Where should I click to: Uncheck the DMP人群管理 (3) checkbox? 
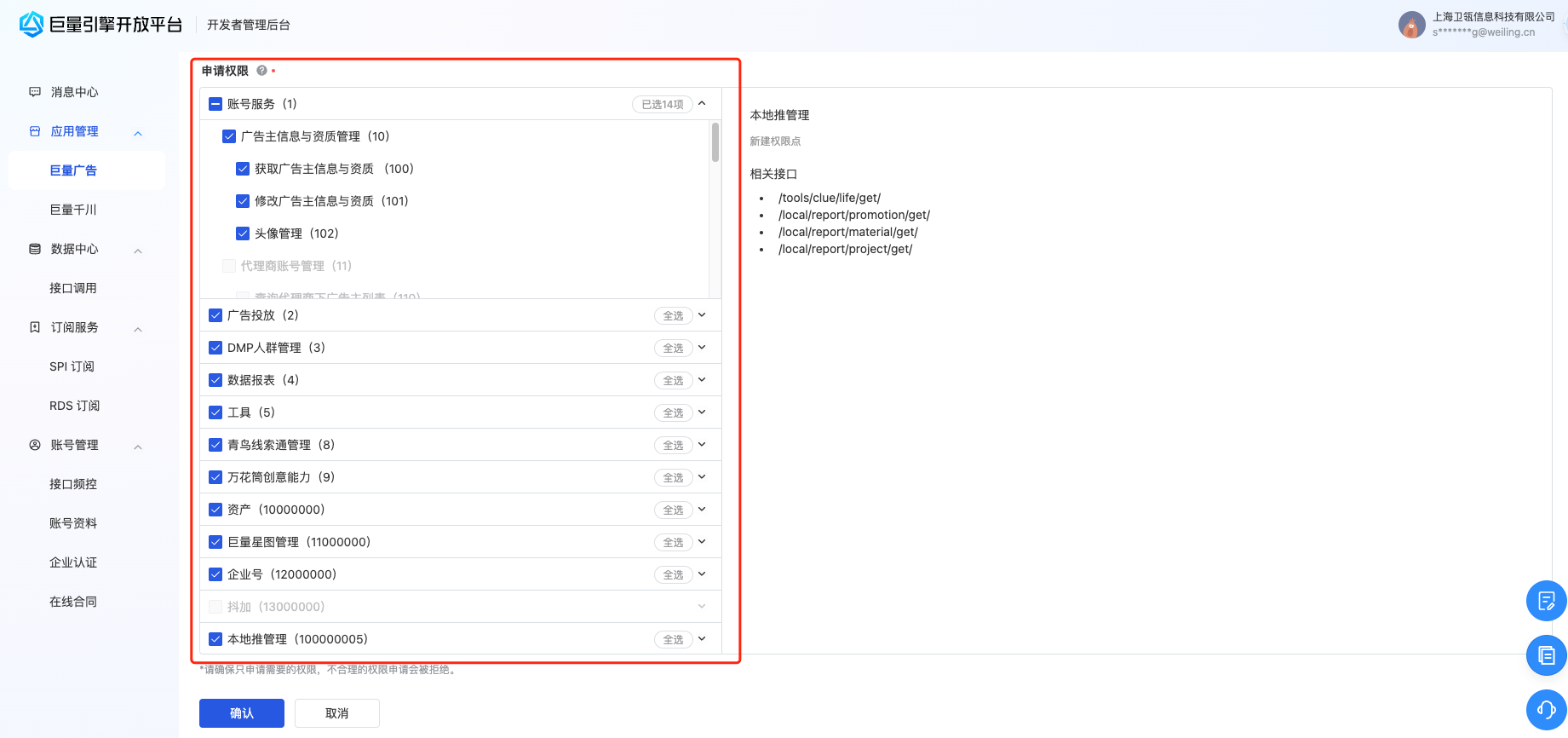pyautogui.click(x=215, y=348)
